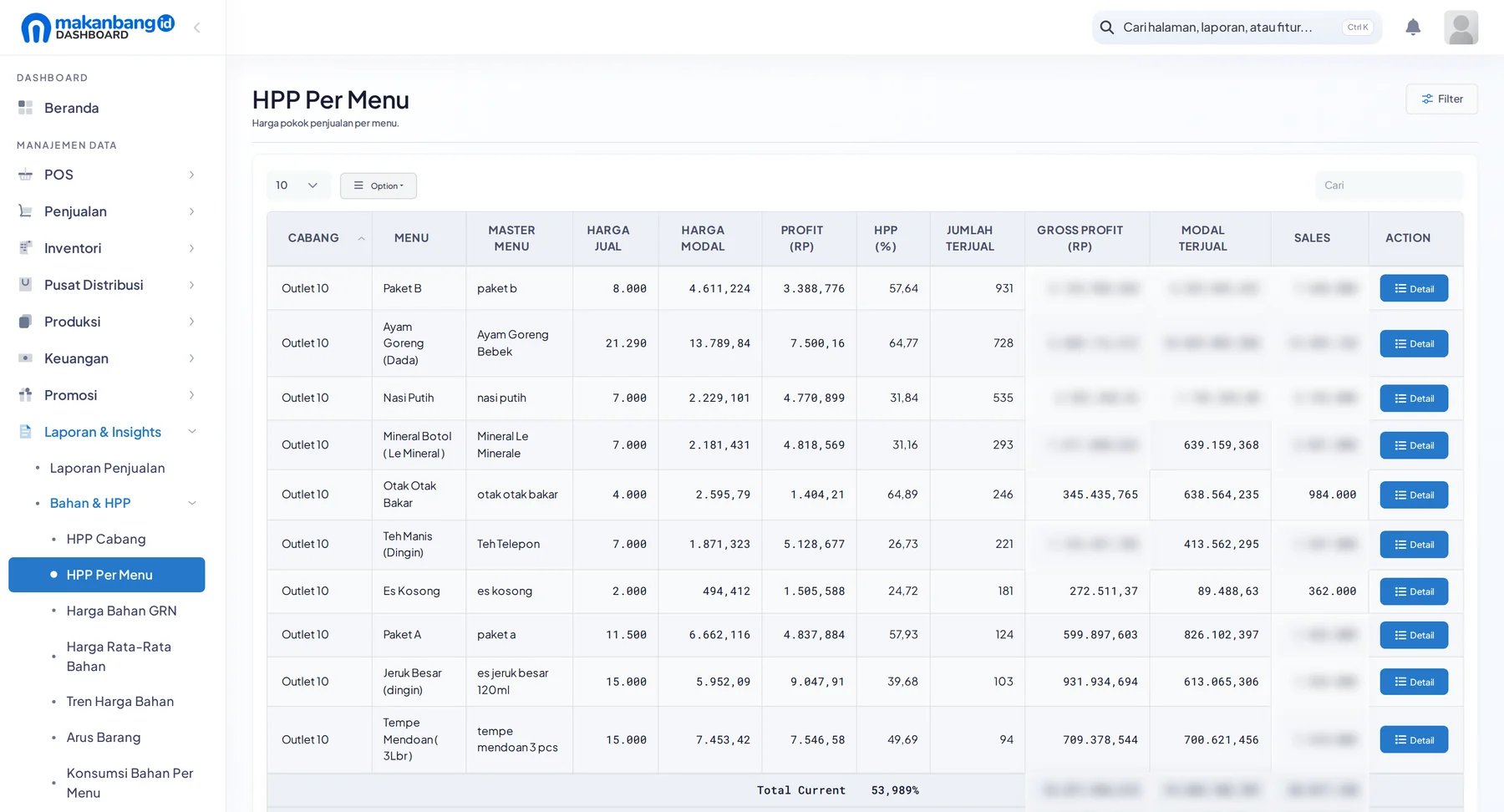Click the Pusat Distribusi icon

tap(26, 285)
